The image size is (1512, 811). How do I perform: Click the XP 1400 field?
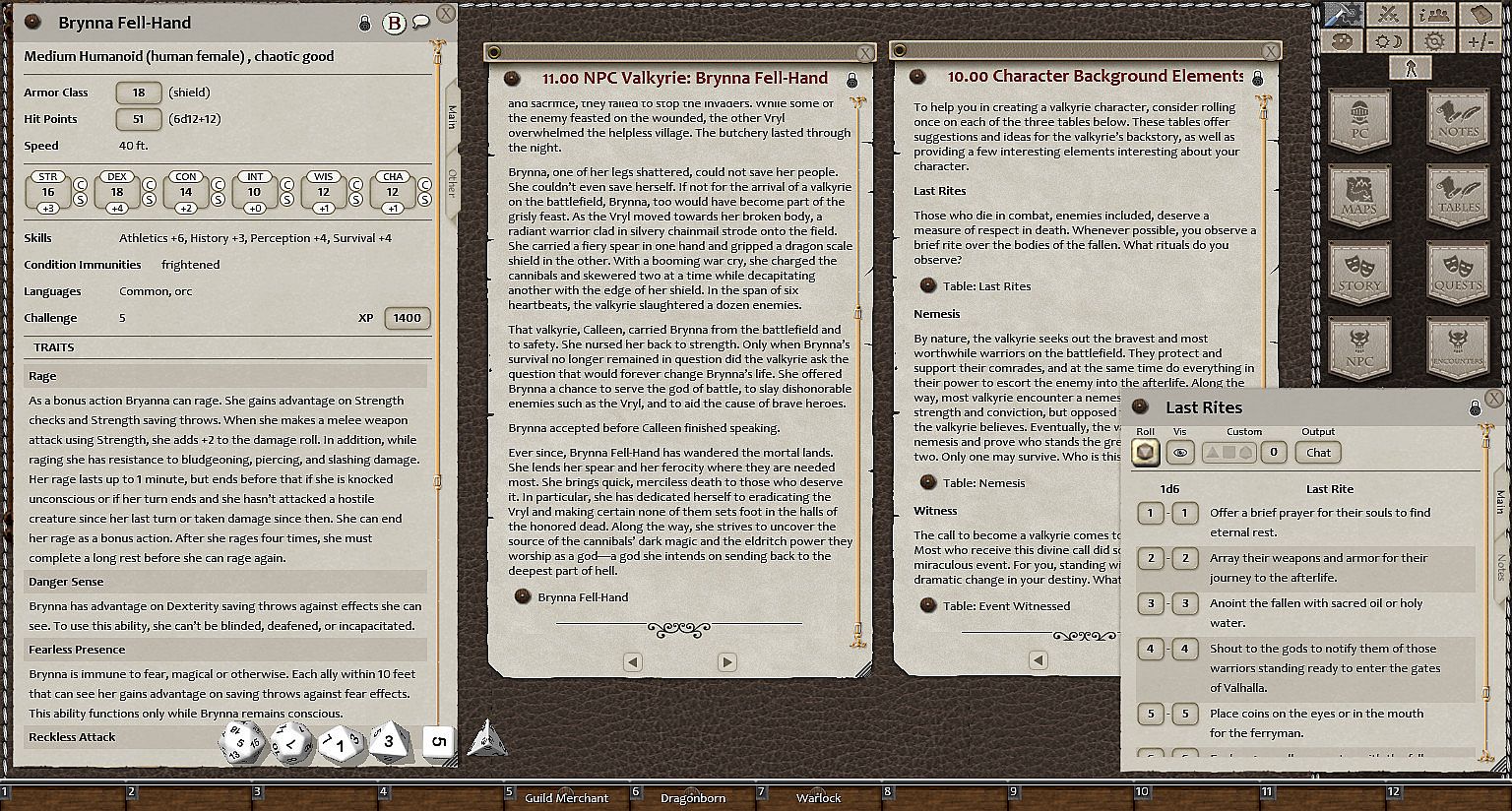(x=408, y=318)
